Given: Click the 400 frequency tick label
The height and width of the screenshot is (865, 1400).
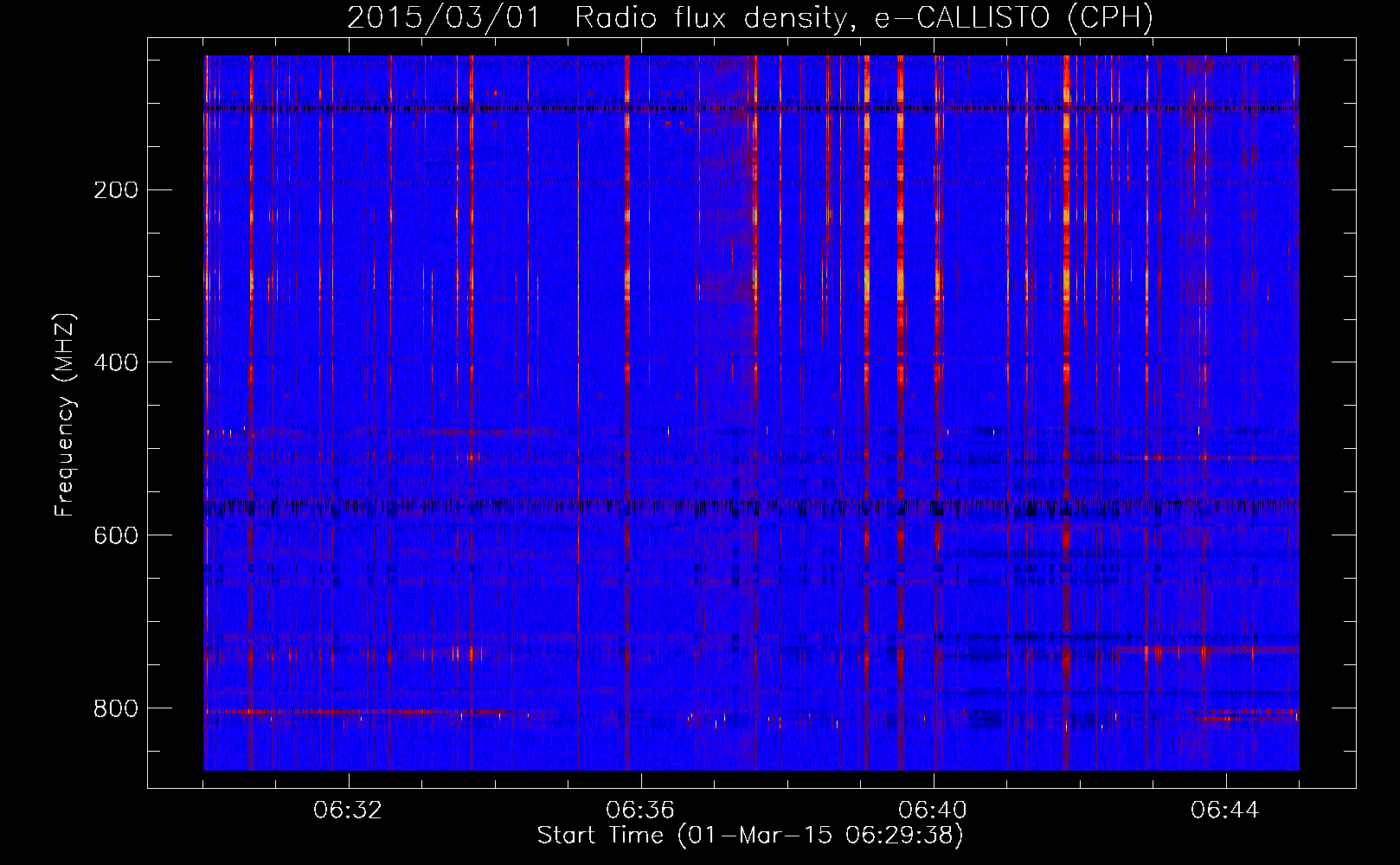Looking at the screenshot, I should tap(116, 362).
